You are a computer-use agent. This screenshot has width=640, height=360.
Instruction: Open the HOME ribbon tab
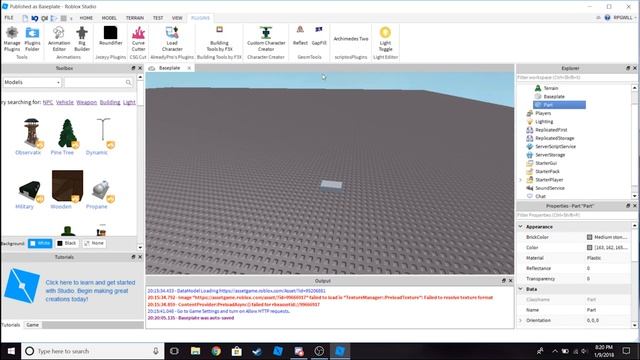[x=86, y=18]
